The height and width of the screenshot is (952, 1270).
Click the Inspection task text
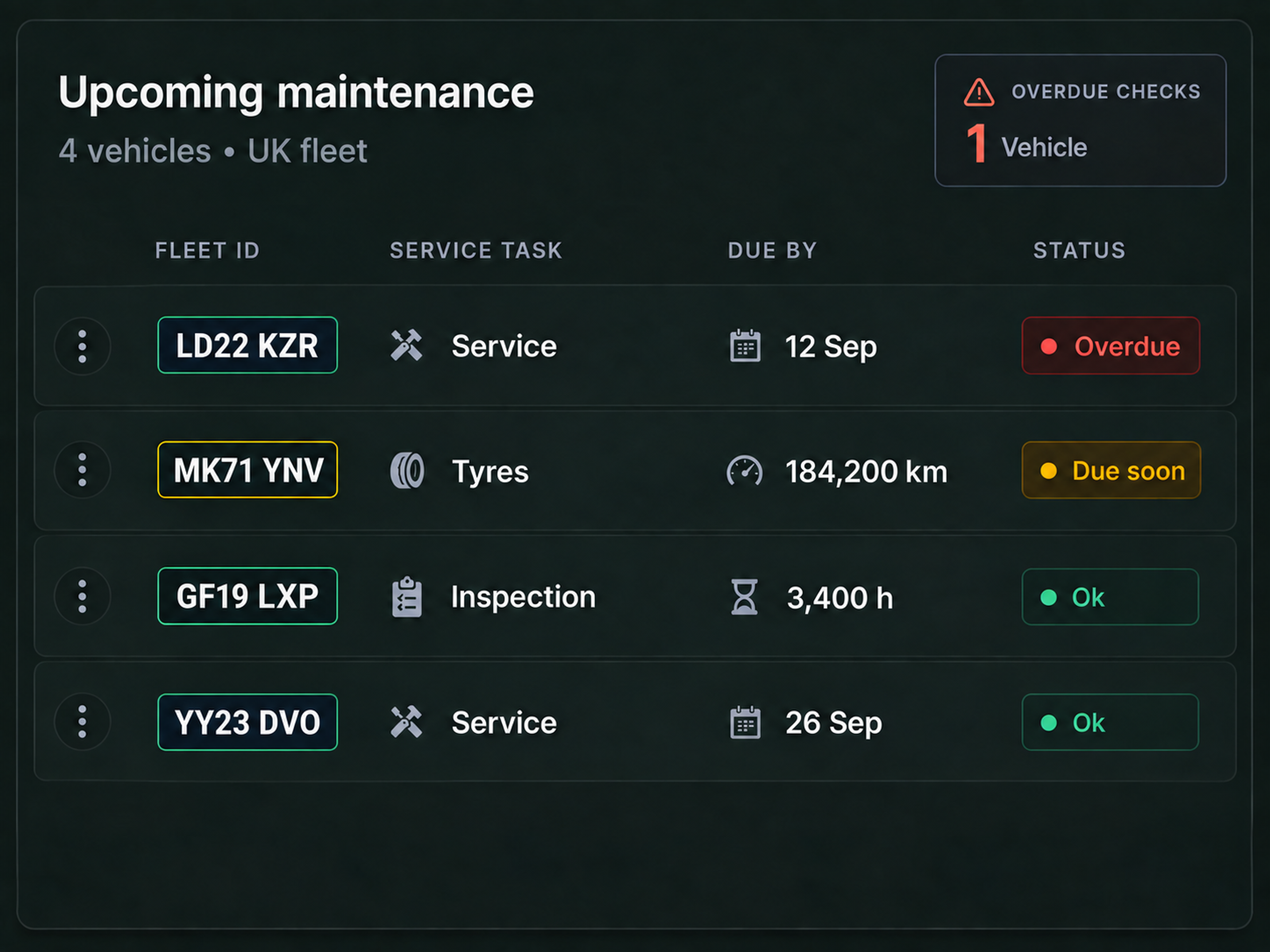[523, 597]
